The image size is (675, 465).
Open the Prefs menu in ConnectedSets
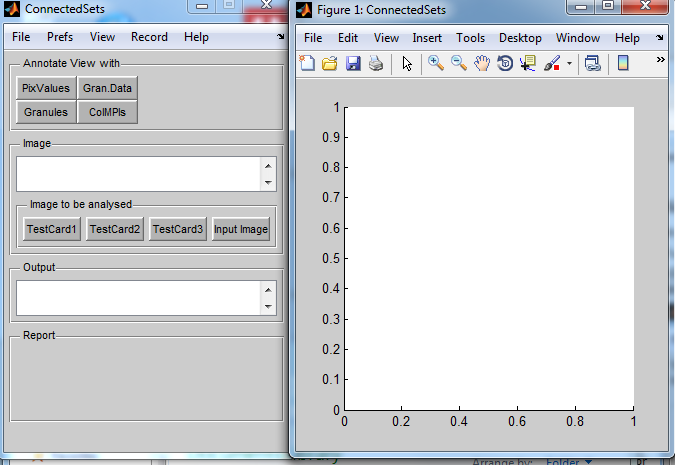60,37
